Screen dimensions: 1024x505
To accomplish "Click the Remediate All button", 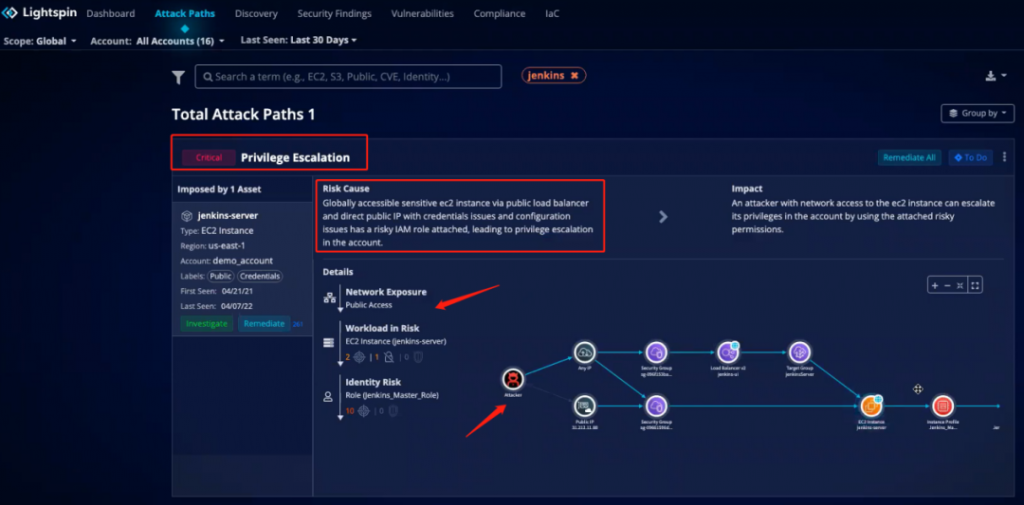I will coord(910,157).
